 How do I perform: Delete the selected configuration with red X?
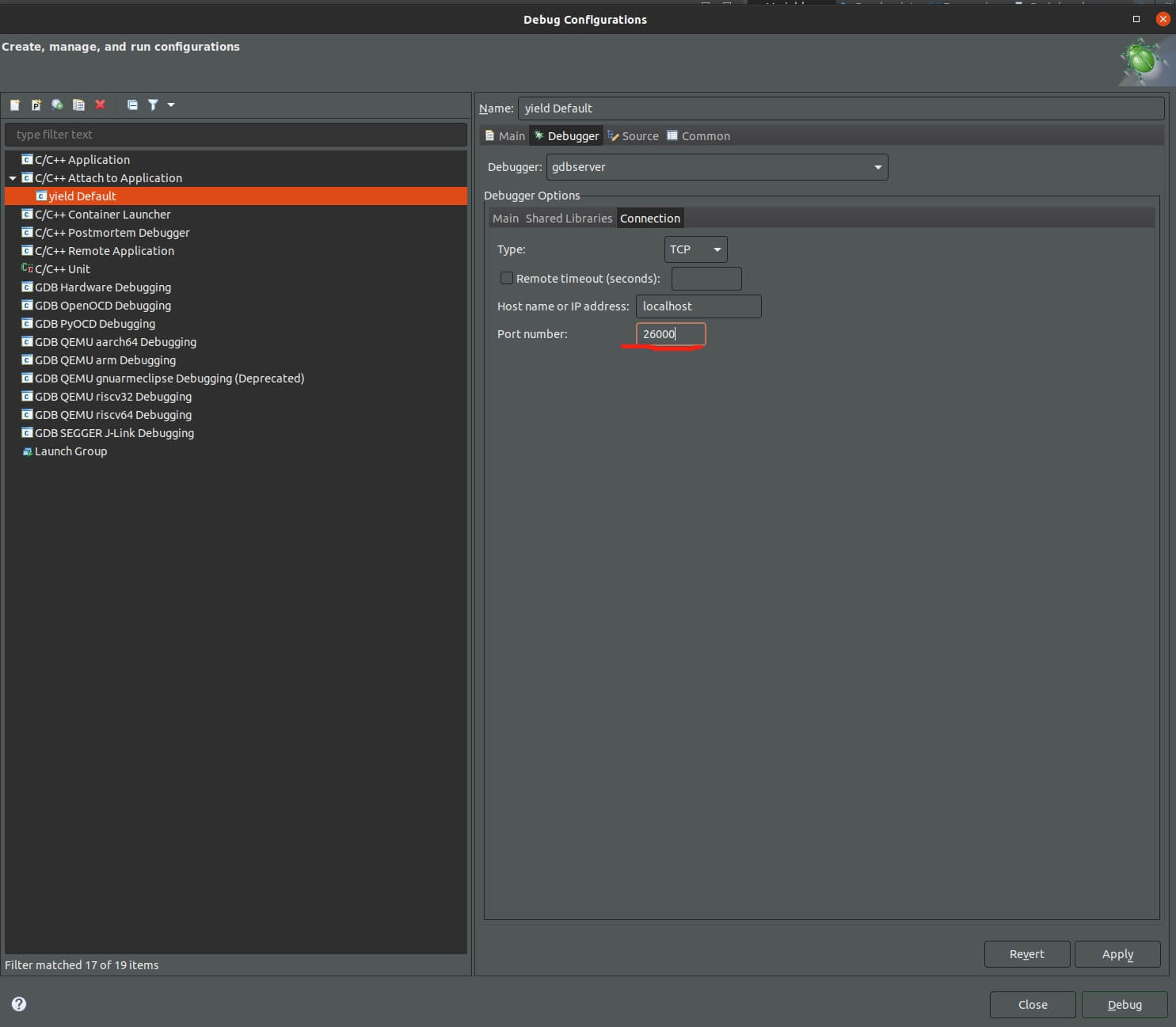100,105
